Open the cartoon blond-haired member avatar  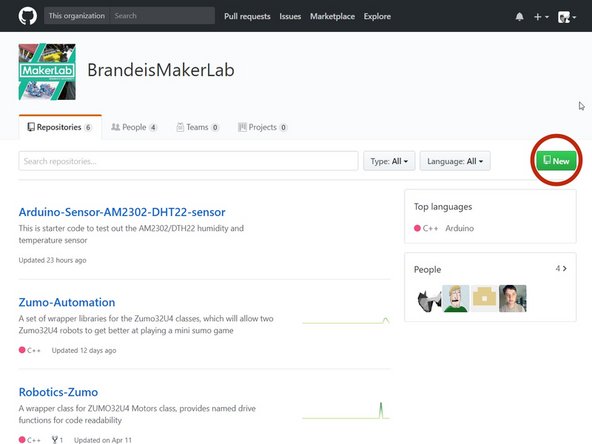coord(456,299)
